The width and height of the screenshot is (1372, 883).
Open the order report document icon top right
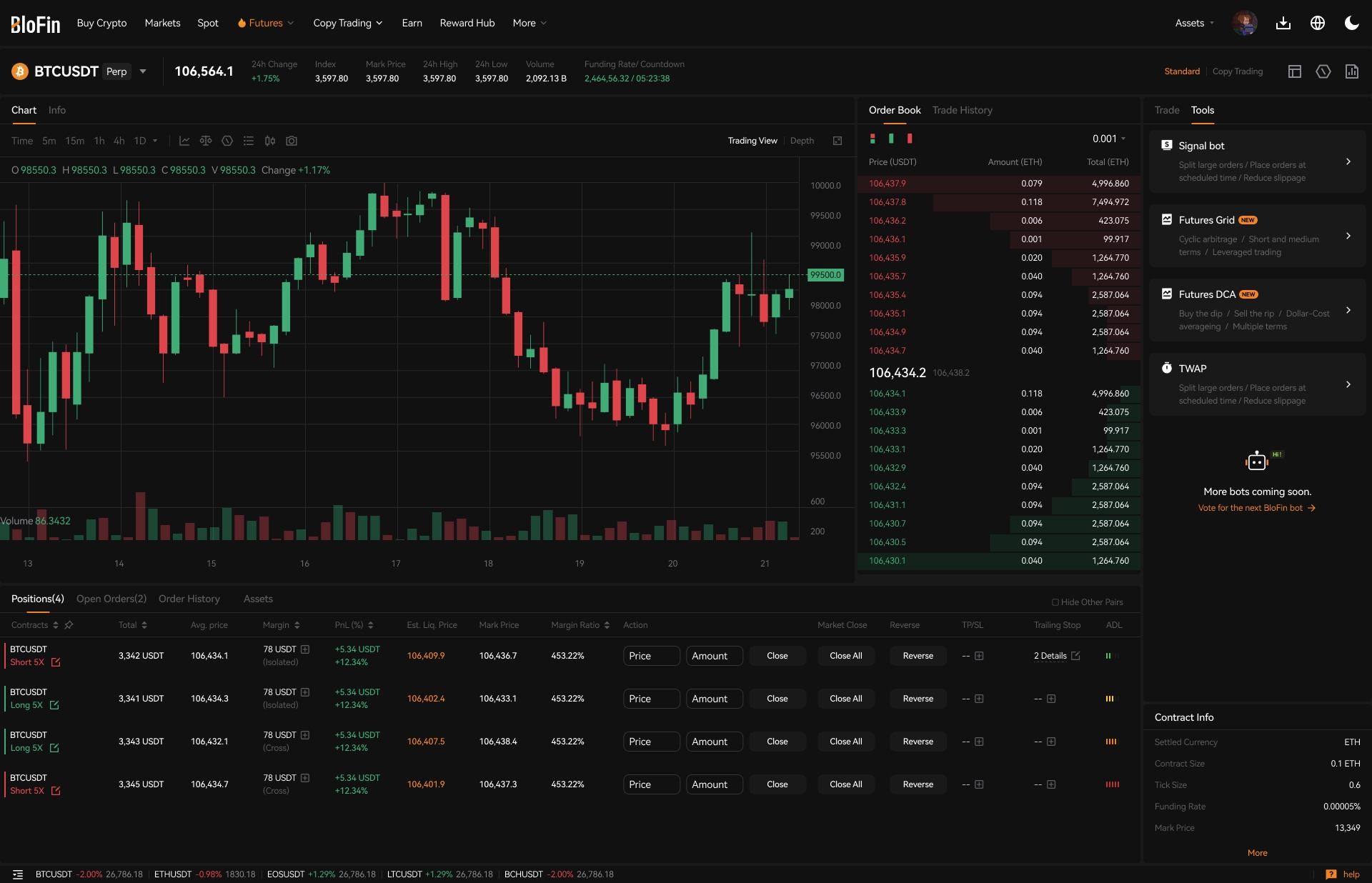[x=1351, y=71]
